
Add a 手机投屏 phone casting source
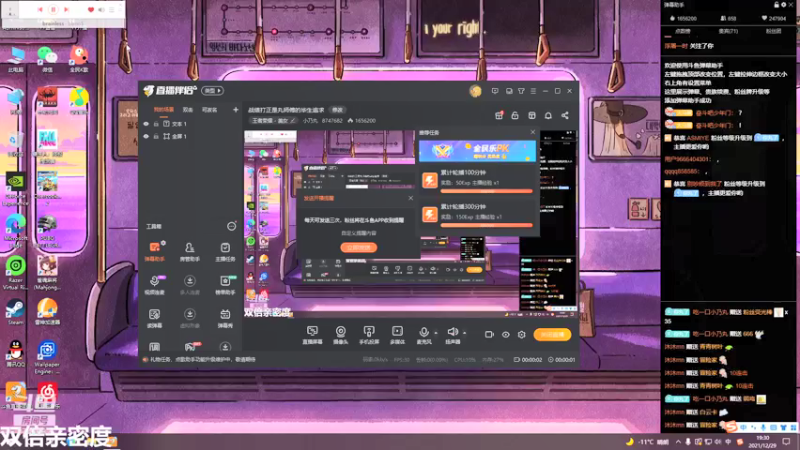point(369,335)
